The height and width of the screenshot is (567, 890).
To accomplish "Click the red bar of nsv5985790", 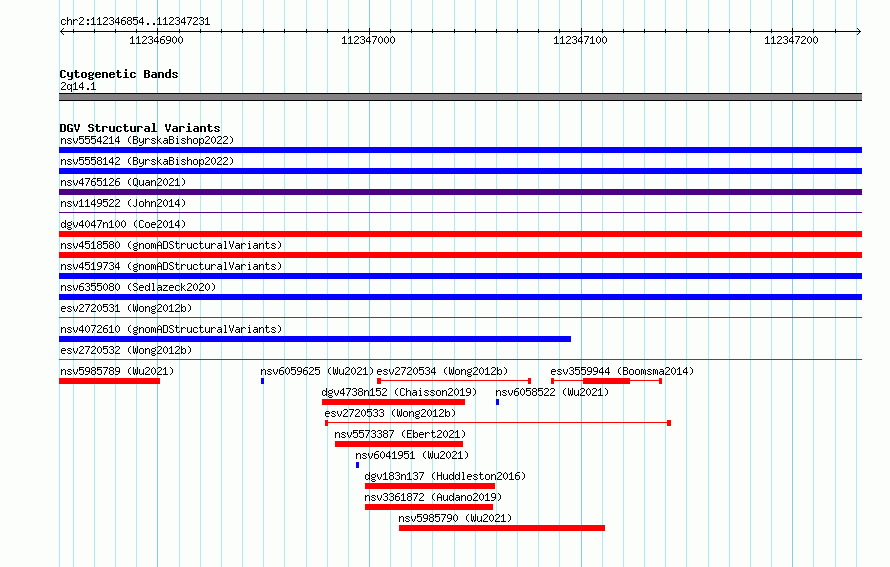I will [x=502, y=528].
